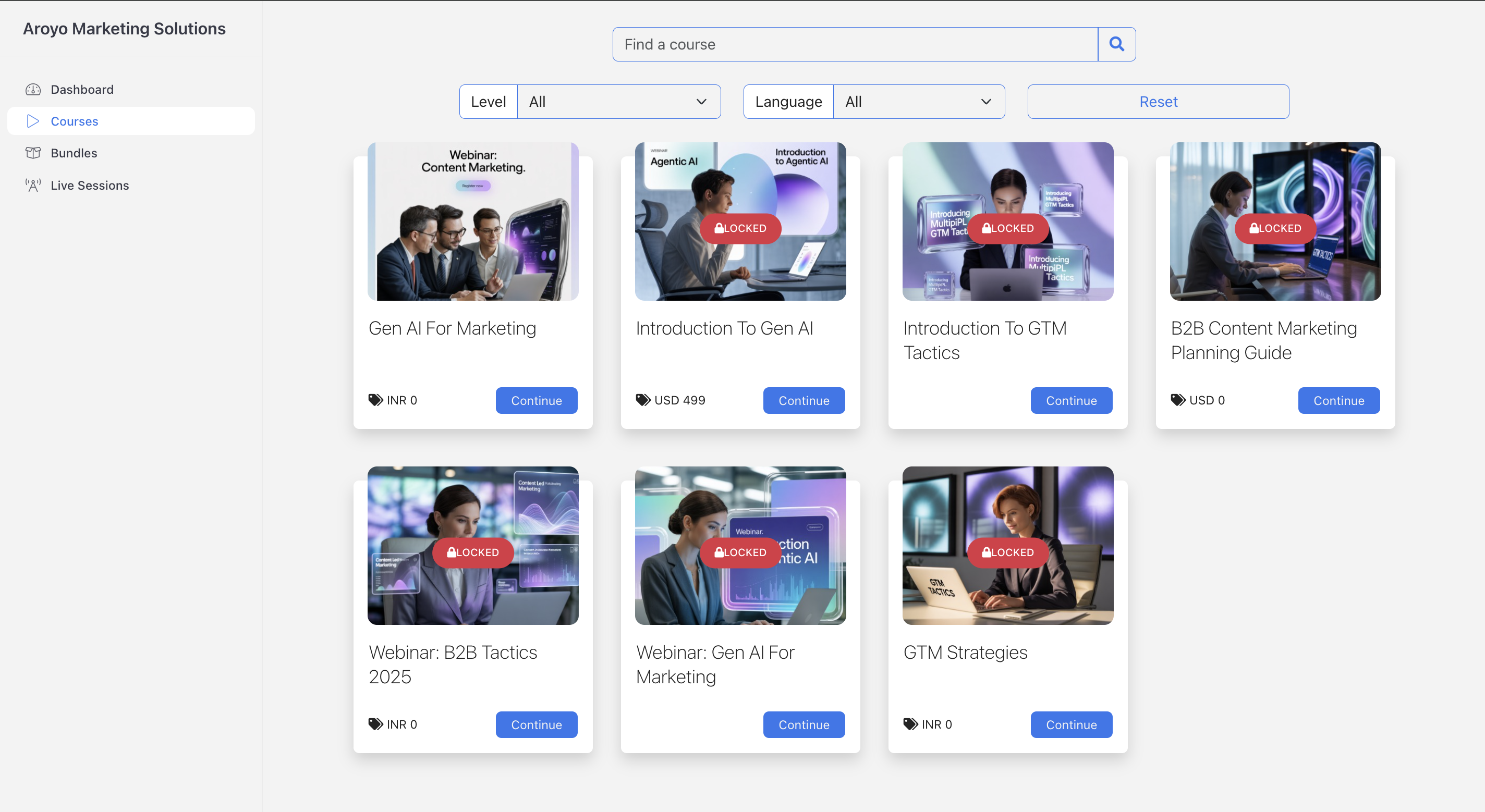Open Dashboard in the sidebar
Screen dimensions: 1485x812
[x=131, y=89]
